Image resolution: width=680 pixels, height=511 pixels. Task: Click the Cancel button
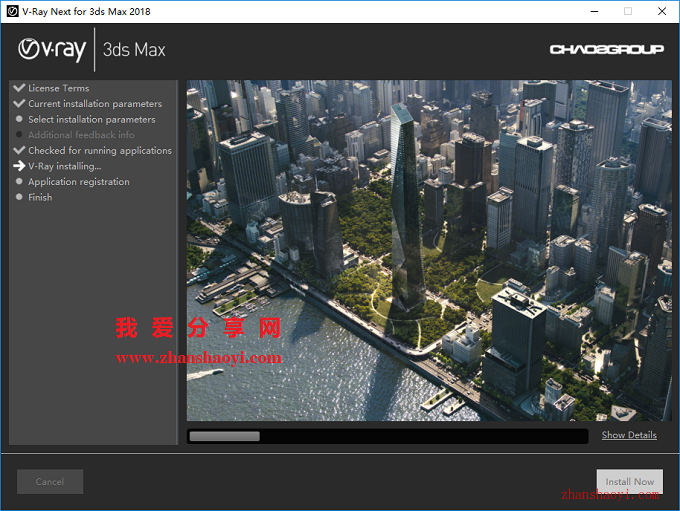[50, 482]
